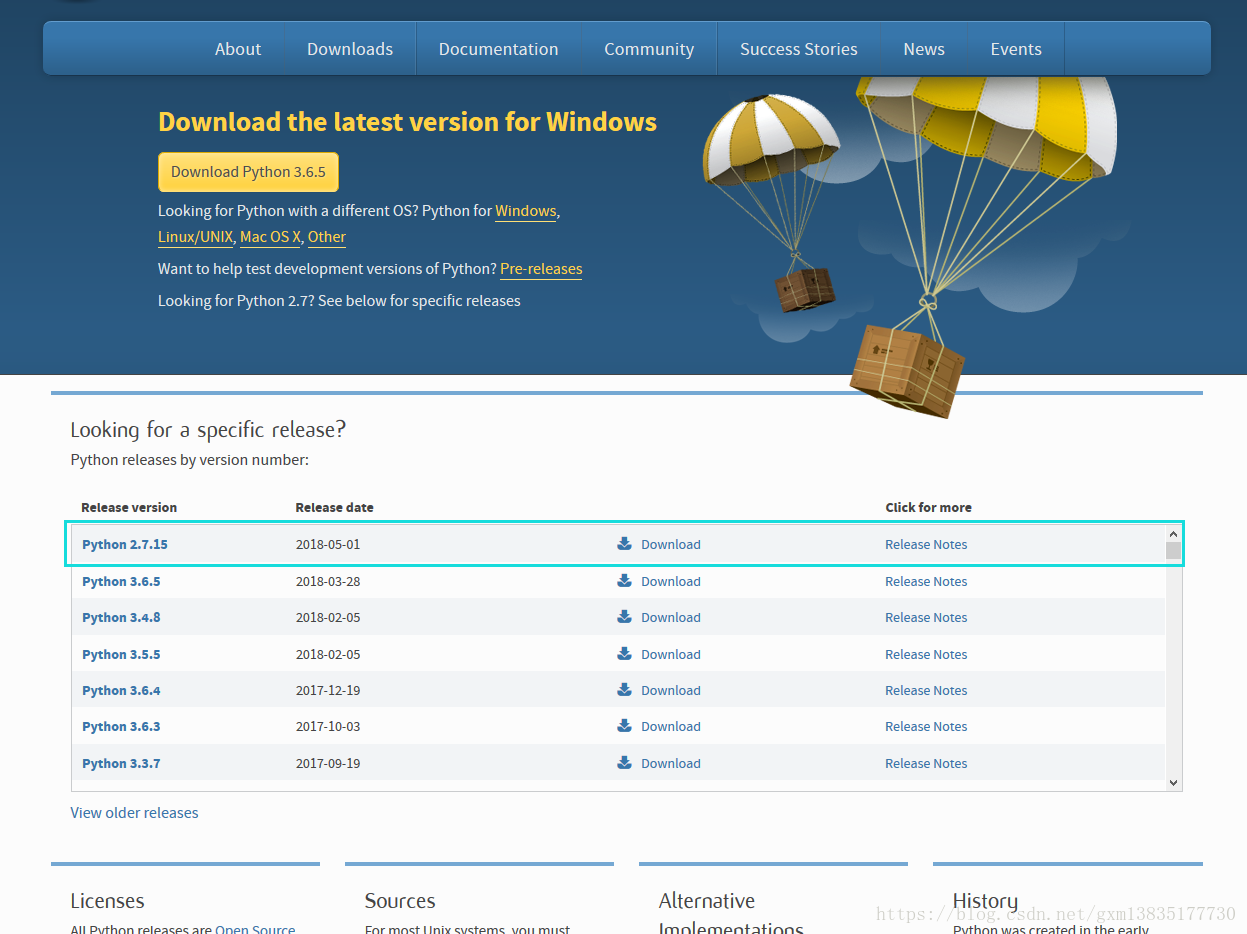The height and width of the screenshot is (934, 1247).
Task: Click download icon for Python 3.6.5 row
Action: point(624,581)
